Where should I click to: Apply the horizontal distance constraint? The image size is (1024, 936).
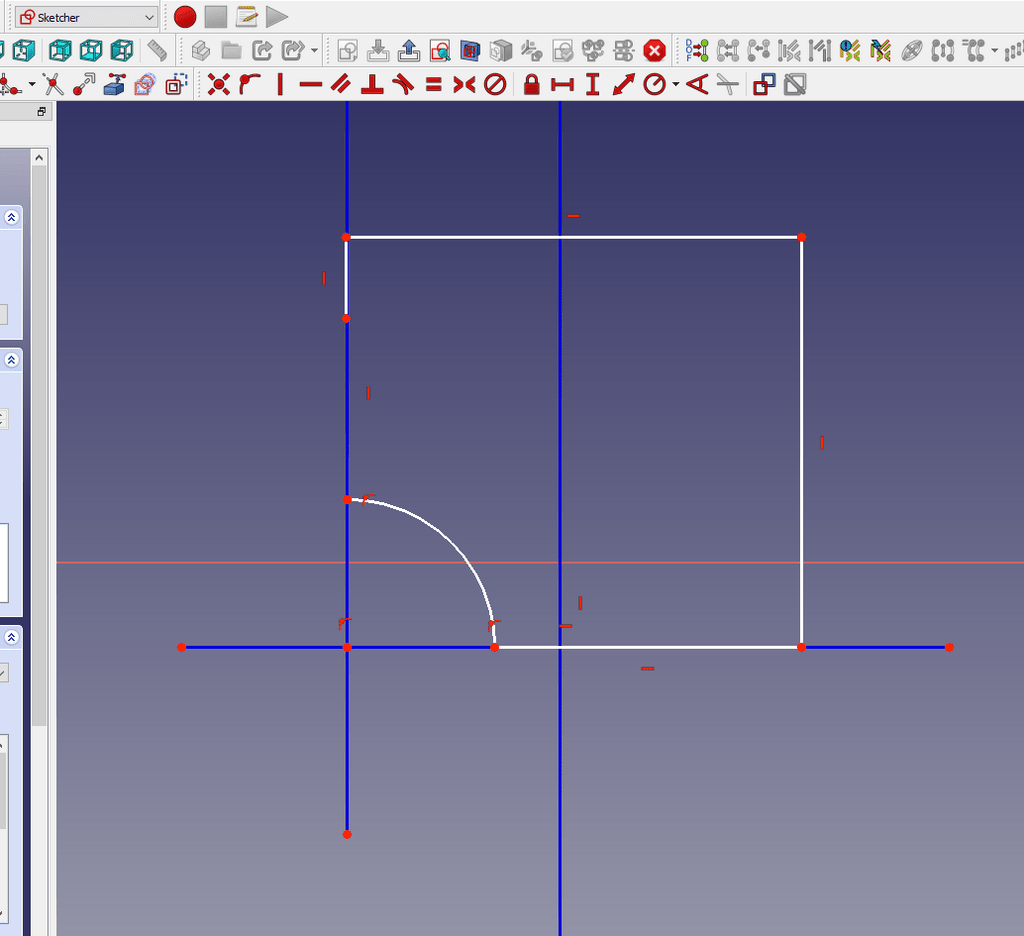(562, 84)
